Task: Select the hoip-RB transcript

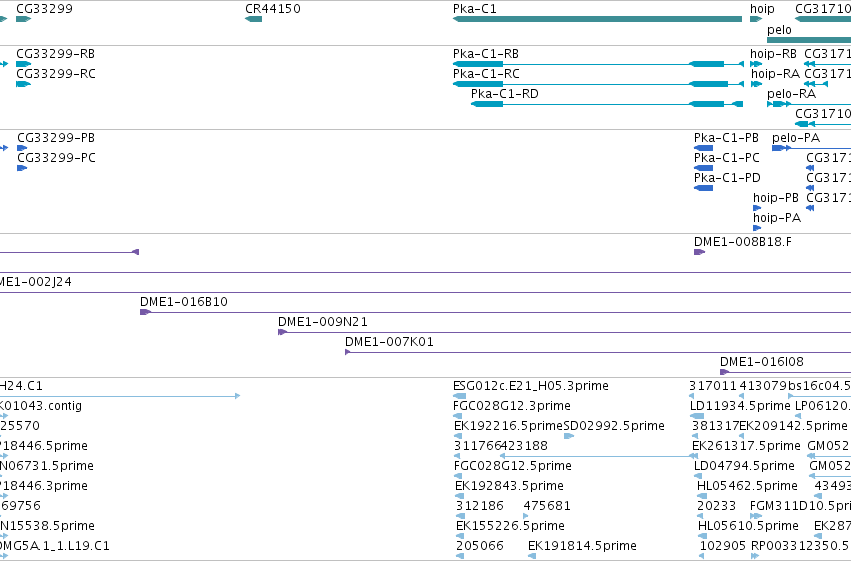Action: [756, 64]
